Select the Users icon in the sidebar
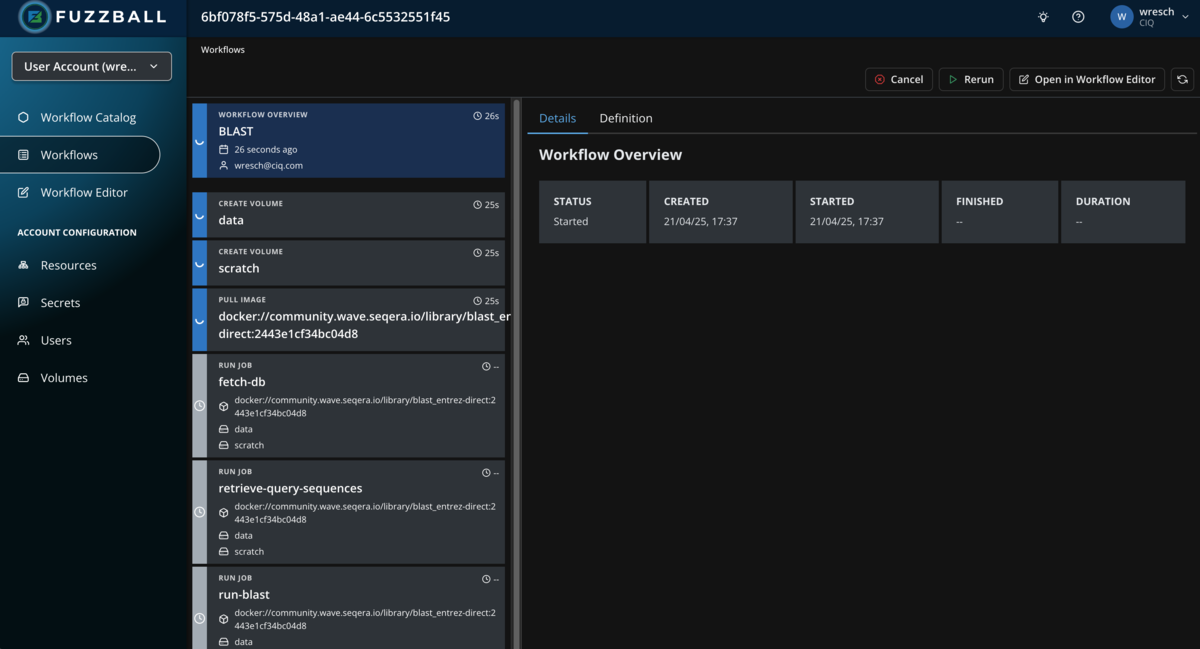The height and width of the screenshot is (649, 1200). click(21, 340)
